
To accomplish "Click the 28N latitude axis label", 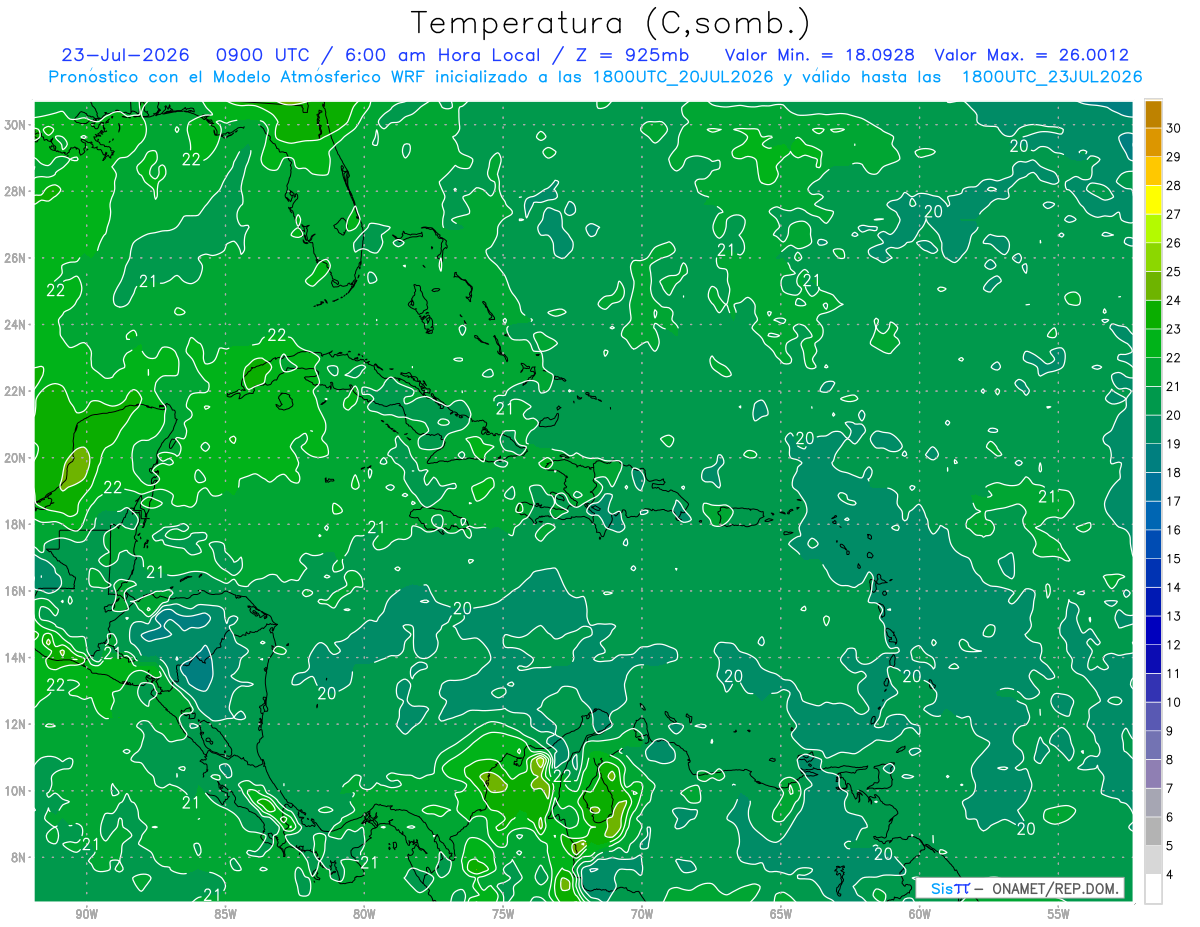I will 17,191.
